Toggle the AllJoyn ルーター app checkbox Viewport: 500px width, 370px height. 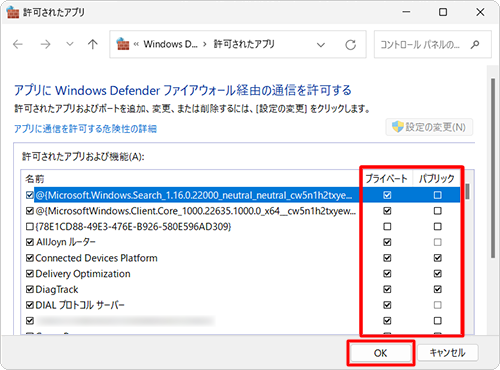[x=30, y=242]
